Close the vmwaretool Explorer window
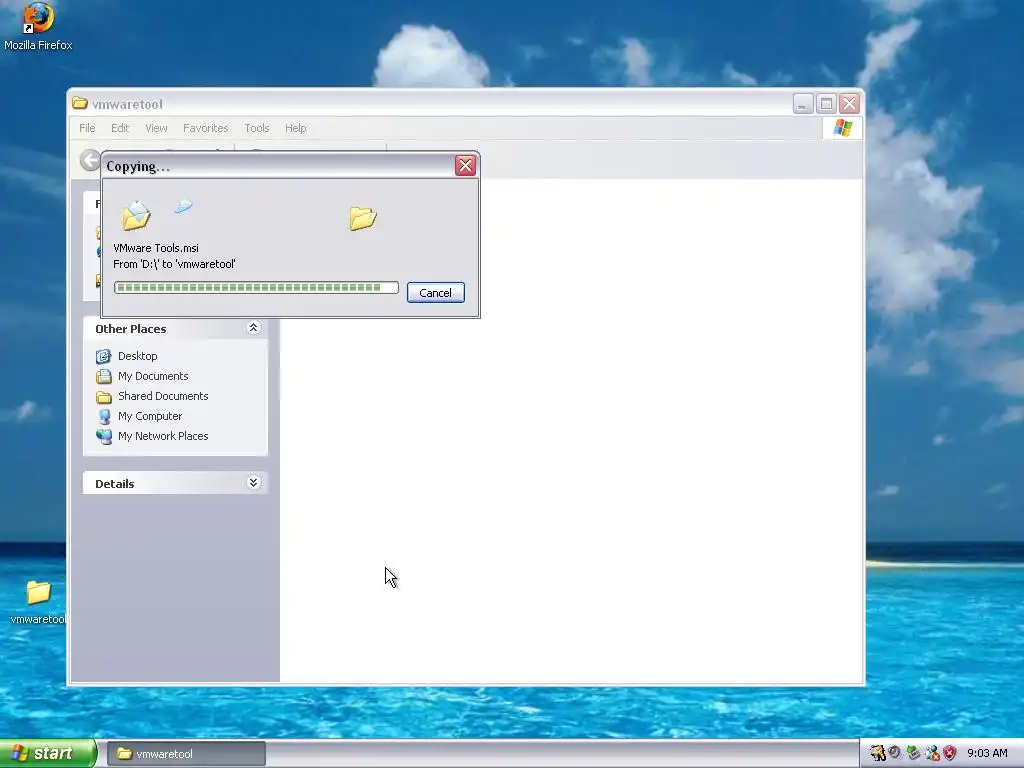The height and width of the screenshot is (768, 1024). (849, 103)
